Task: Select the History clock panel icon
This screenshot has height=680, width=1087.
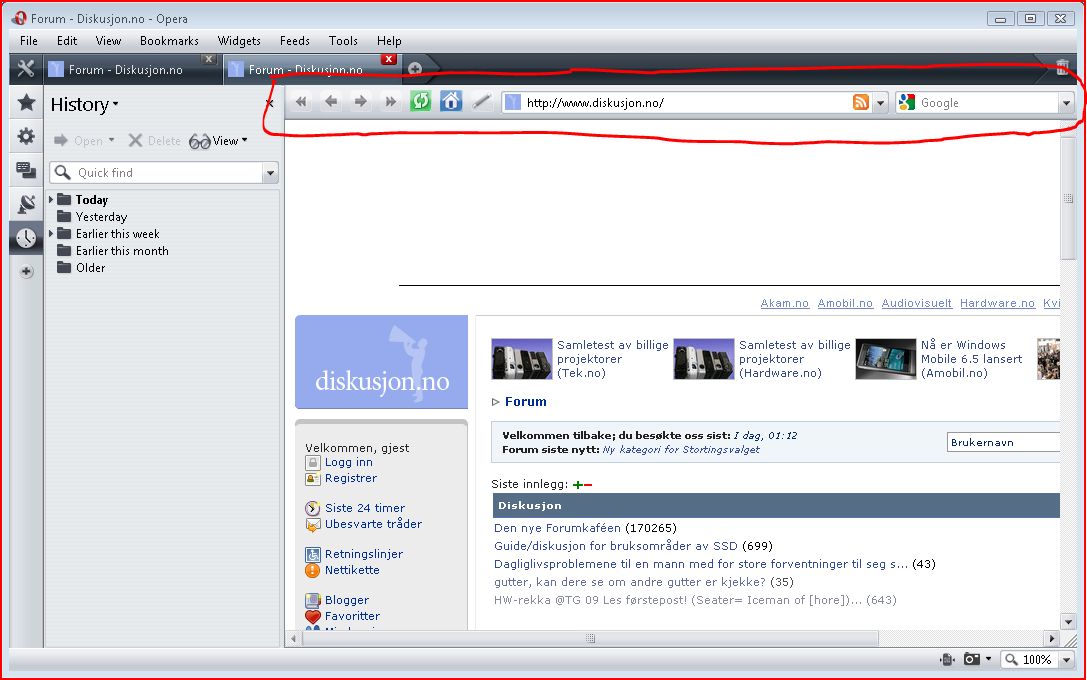Action: click(x=26, y=238)
